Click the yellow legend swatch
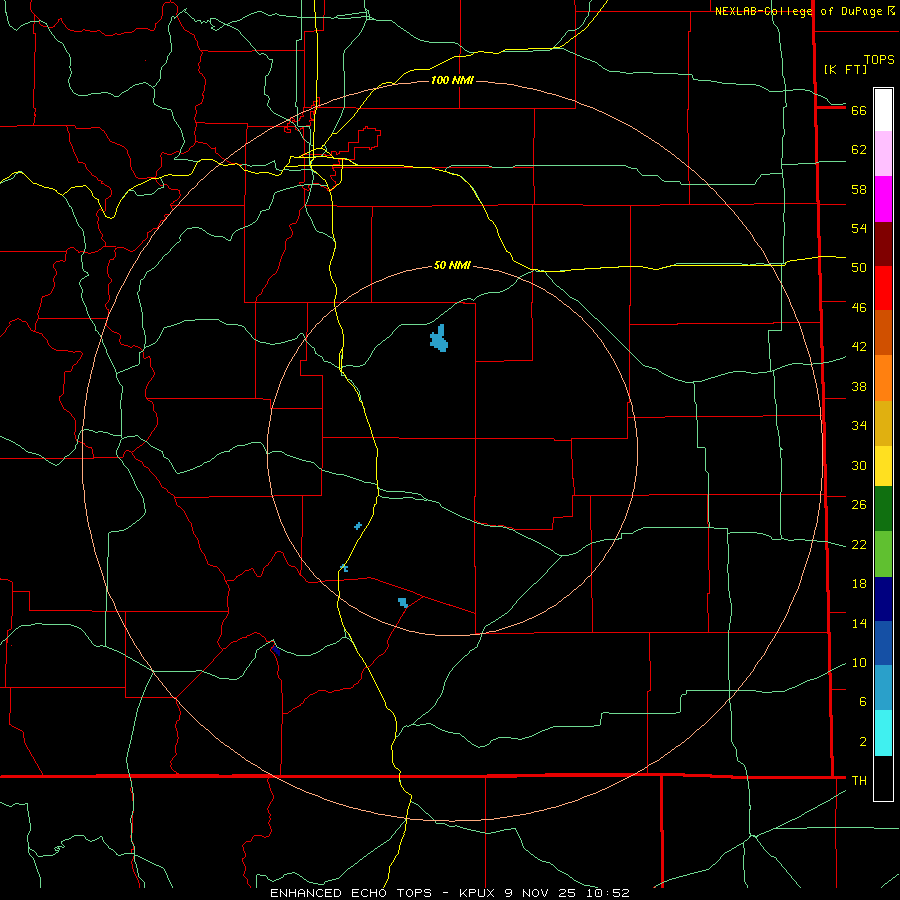 click(883, 466)
